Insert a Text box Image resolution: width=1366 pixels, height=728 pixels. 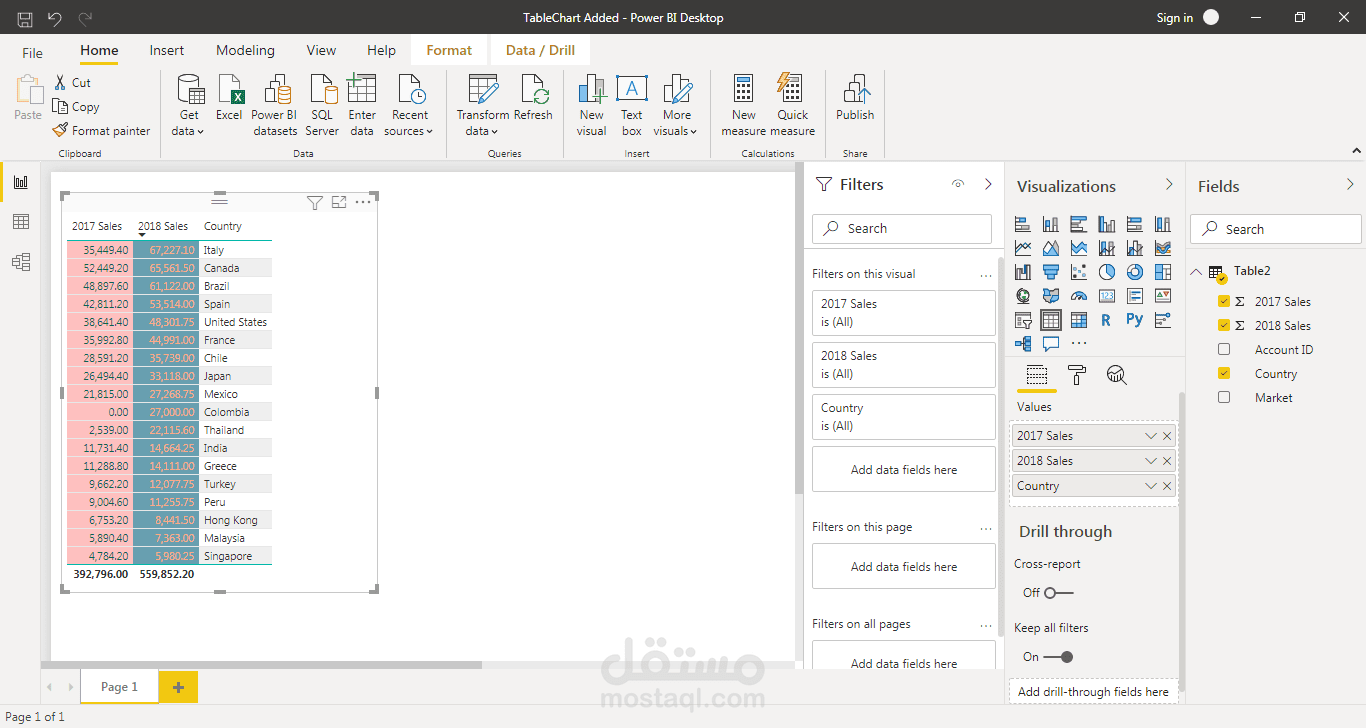pyautogui.click(x=631, y=105)
